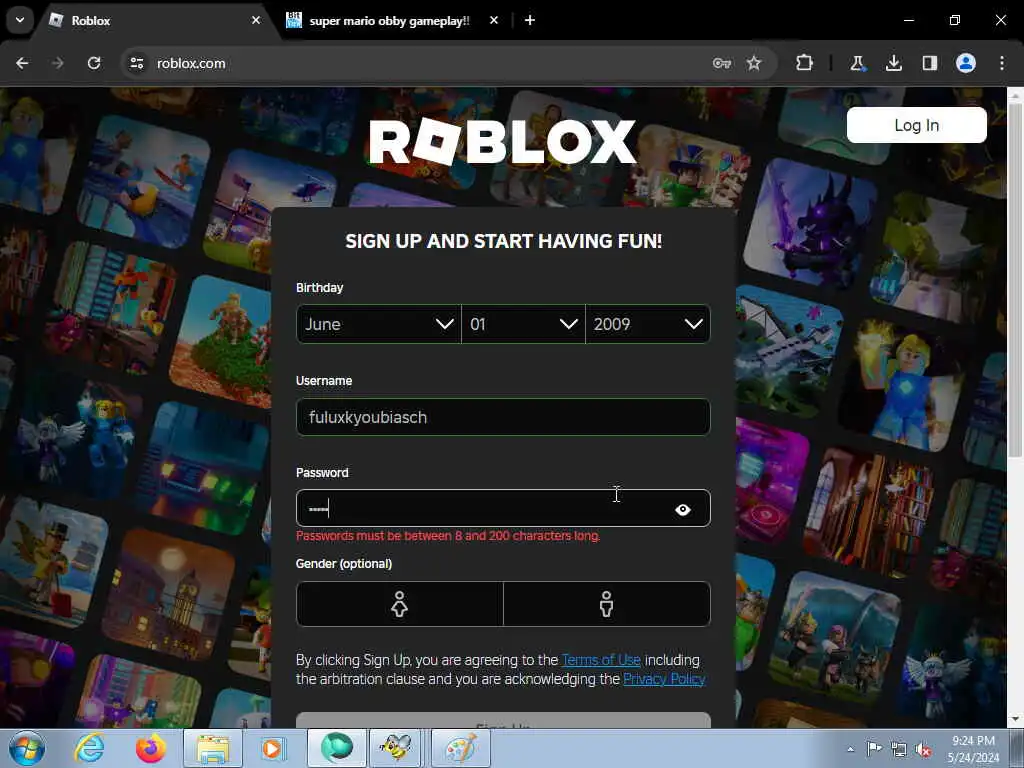Click the "Gender (optional)" label
The width and height of the screenshot is (1024, 768).
click(344, 564)
